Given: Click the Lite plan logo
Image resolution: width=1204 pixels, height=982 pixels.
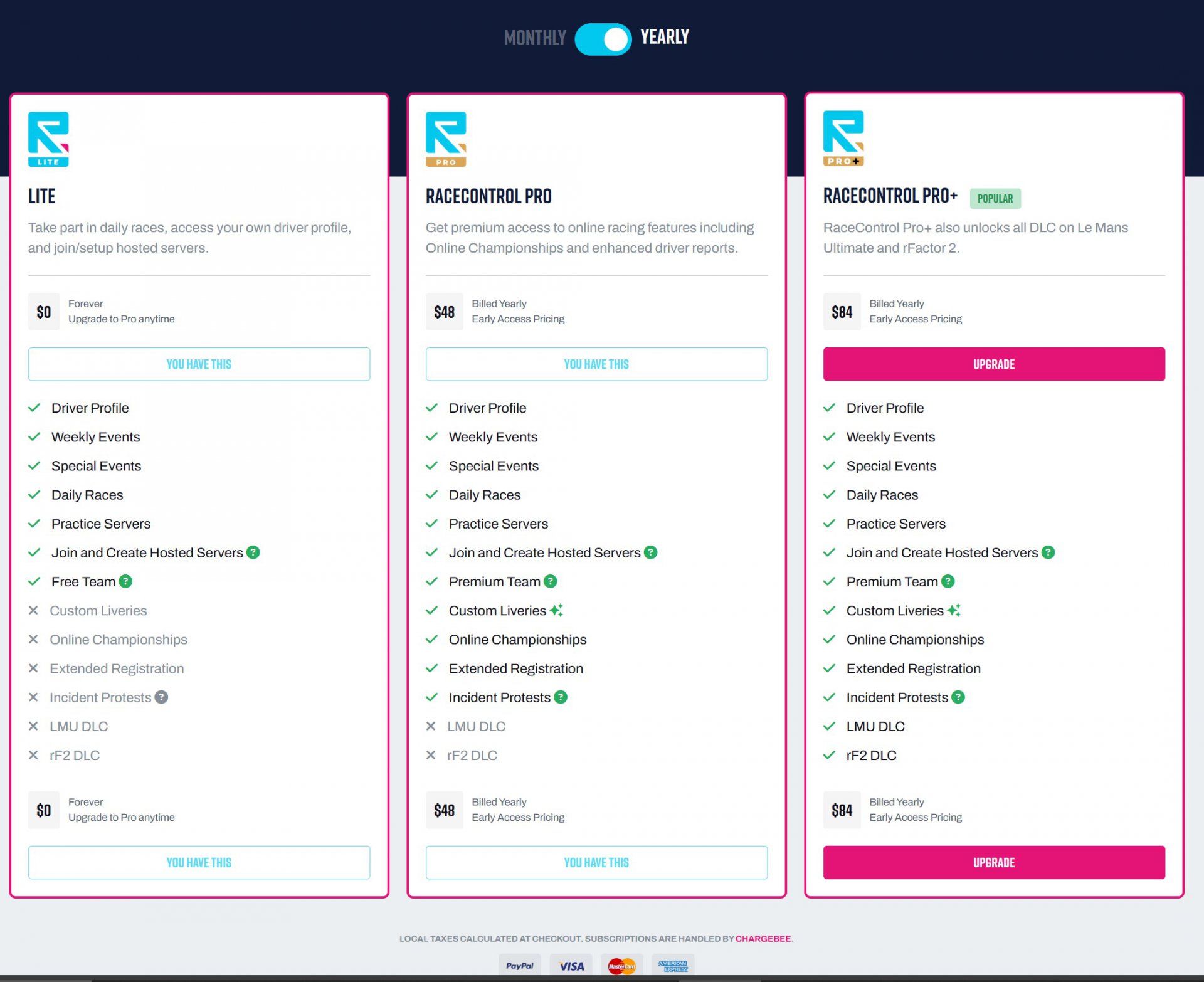Looking at the screenshot, I should [x=48, y=139].
